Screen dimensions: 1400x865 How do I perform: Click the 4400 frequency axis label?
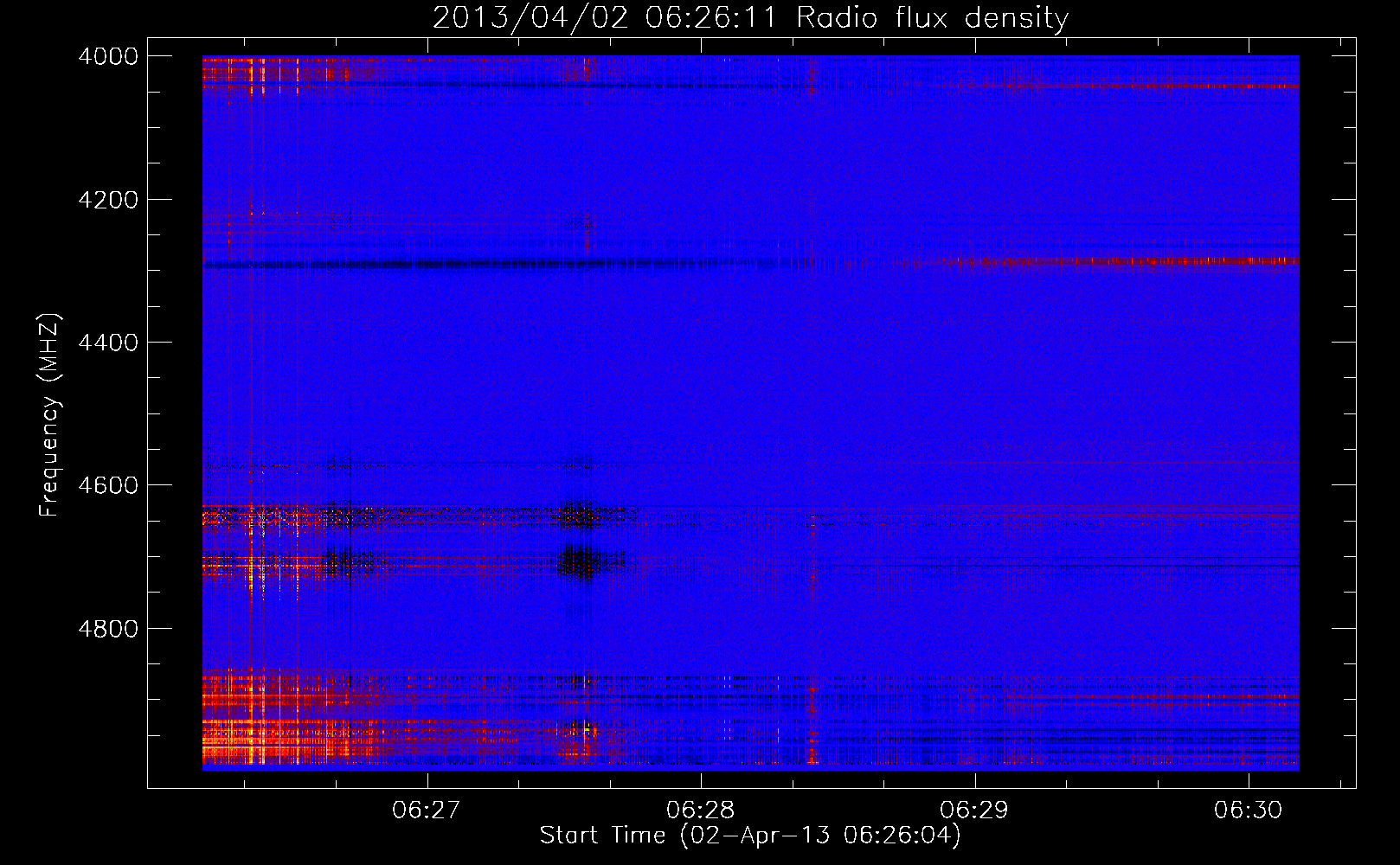[108, 343]
